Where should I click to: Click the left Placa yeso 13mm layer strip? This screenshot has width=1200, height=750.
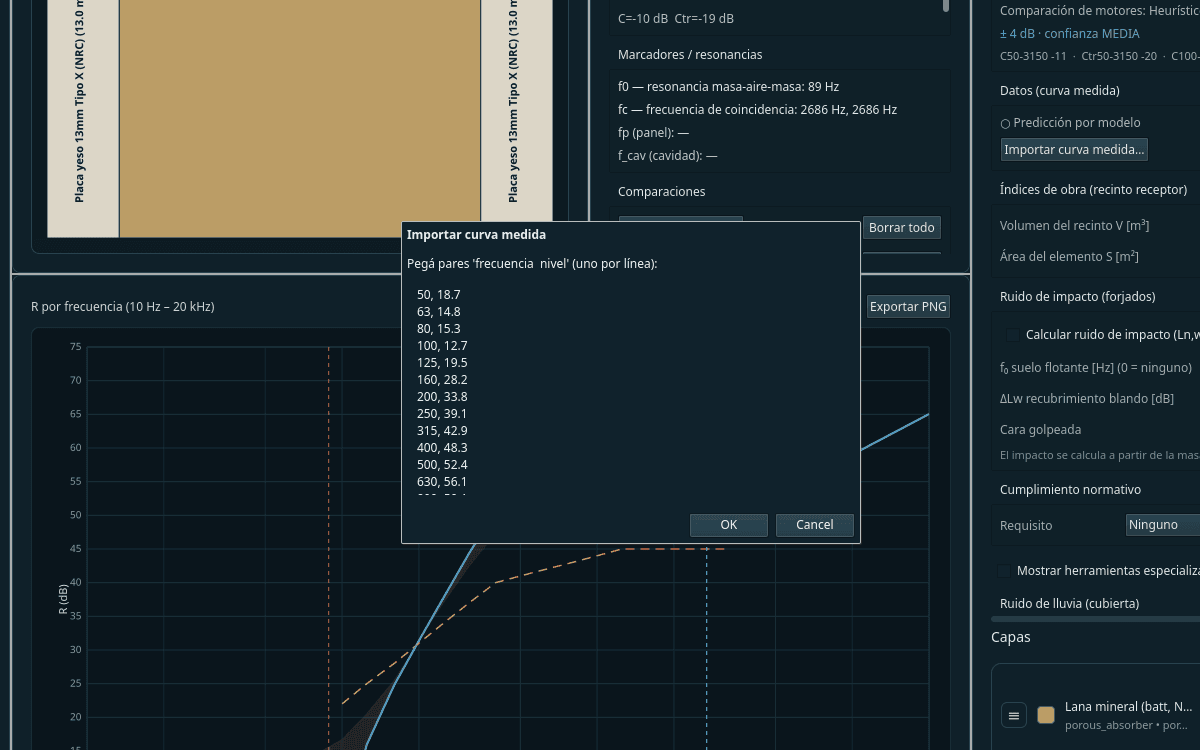(83, 119)
